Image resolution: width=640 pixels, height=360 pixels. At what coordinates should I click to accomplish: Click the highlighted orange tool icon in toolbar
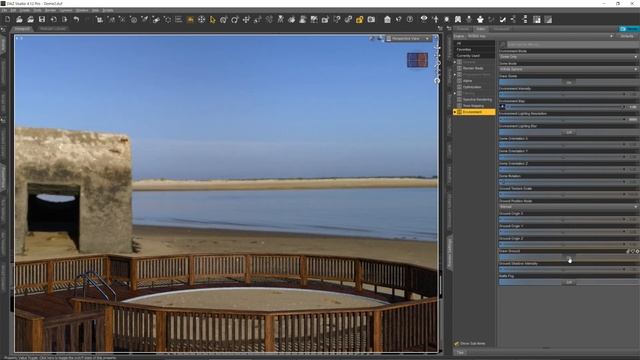[x=190, y=19]
